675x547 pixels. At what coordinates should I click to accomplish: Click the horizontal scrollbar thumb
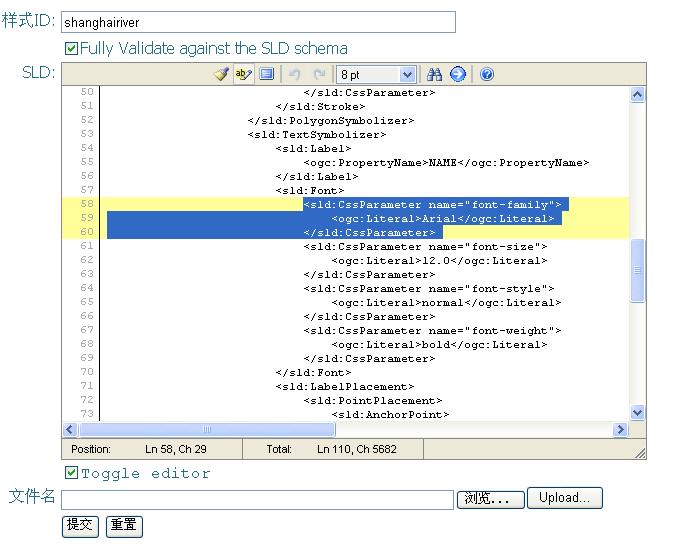pos(207,429)
